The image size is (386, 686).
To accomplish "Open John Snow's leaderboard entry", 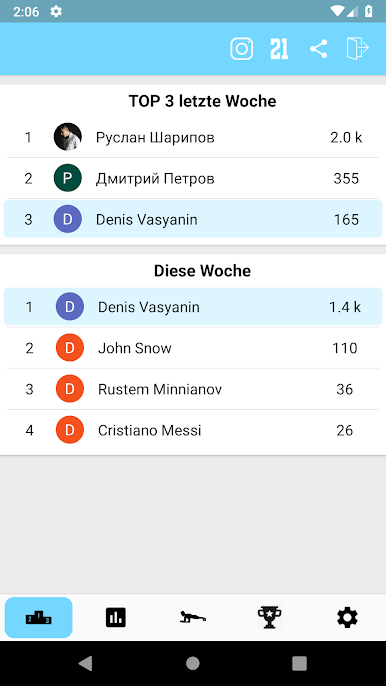I will click(193, 348).
